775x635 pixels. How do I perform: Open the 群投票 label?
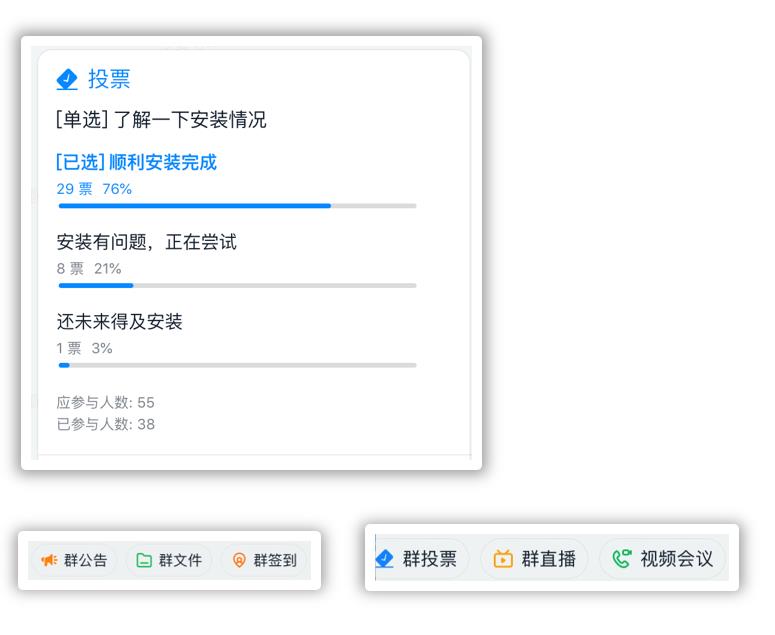pos(430,559)
